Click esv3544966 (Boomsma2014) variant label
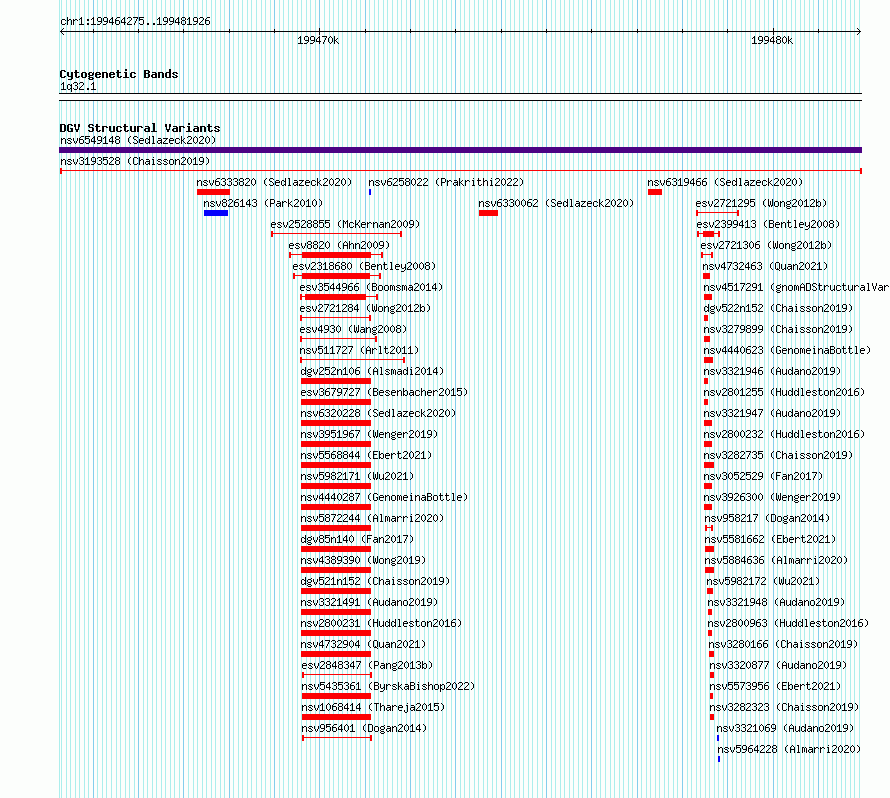Image resolution: width=890 pixels, height=798 pixels. pos(371,287)
